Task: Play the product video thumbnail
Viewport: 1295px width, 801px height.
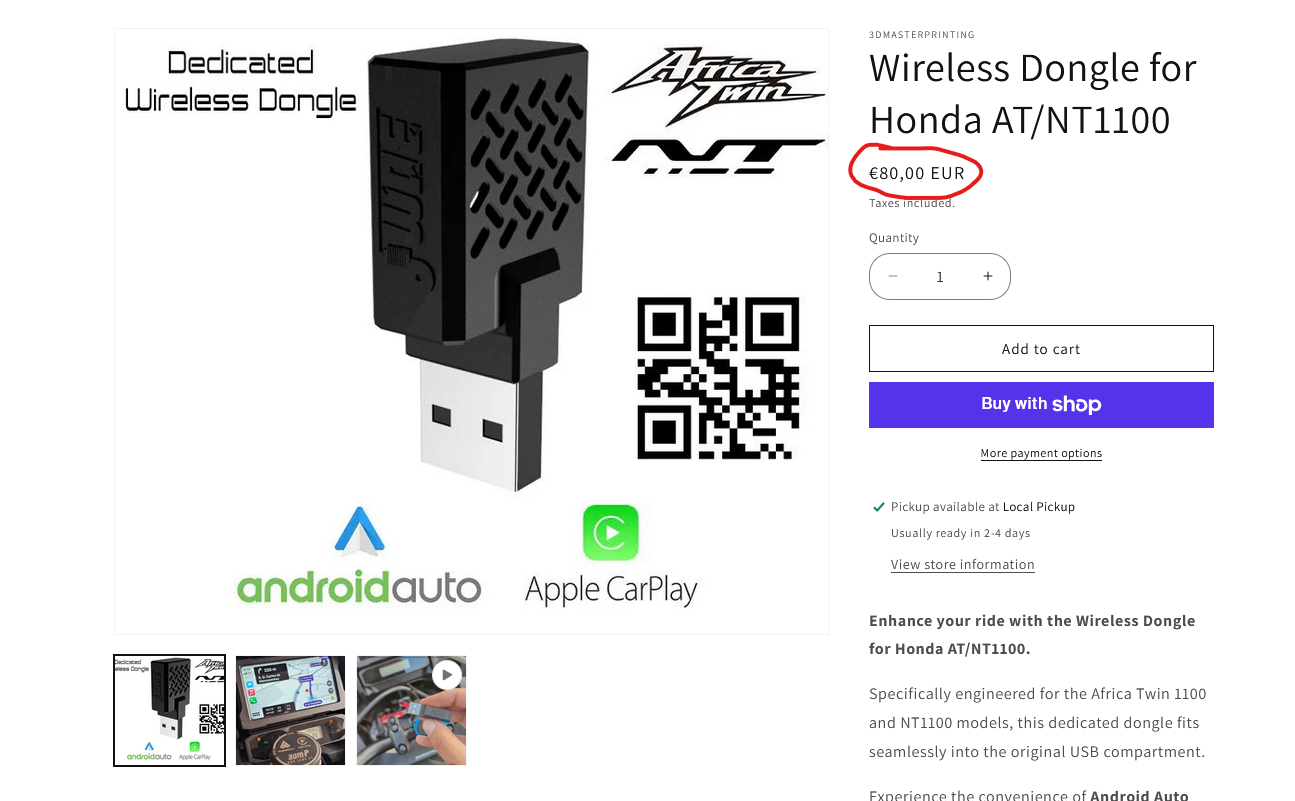Action: [x=411, y=710]
